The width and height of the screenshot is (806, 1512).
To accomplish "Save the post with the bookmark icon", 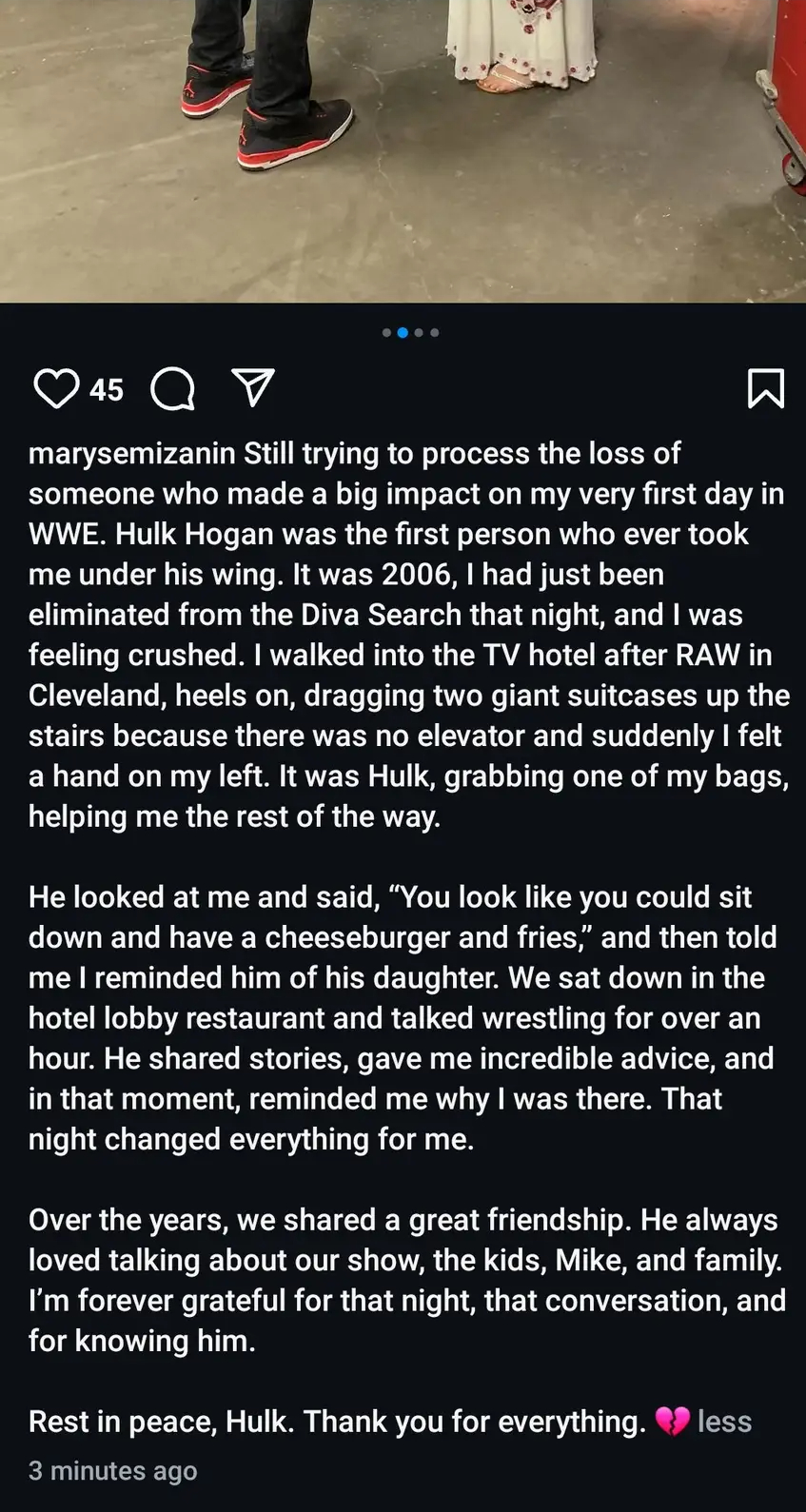I will pos(766,388).
